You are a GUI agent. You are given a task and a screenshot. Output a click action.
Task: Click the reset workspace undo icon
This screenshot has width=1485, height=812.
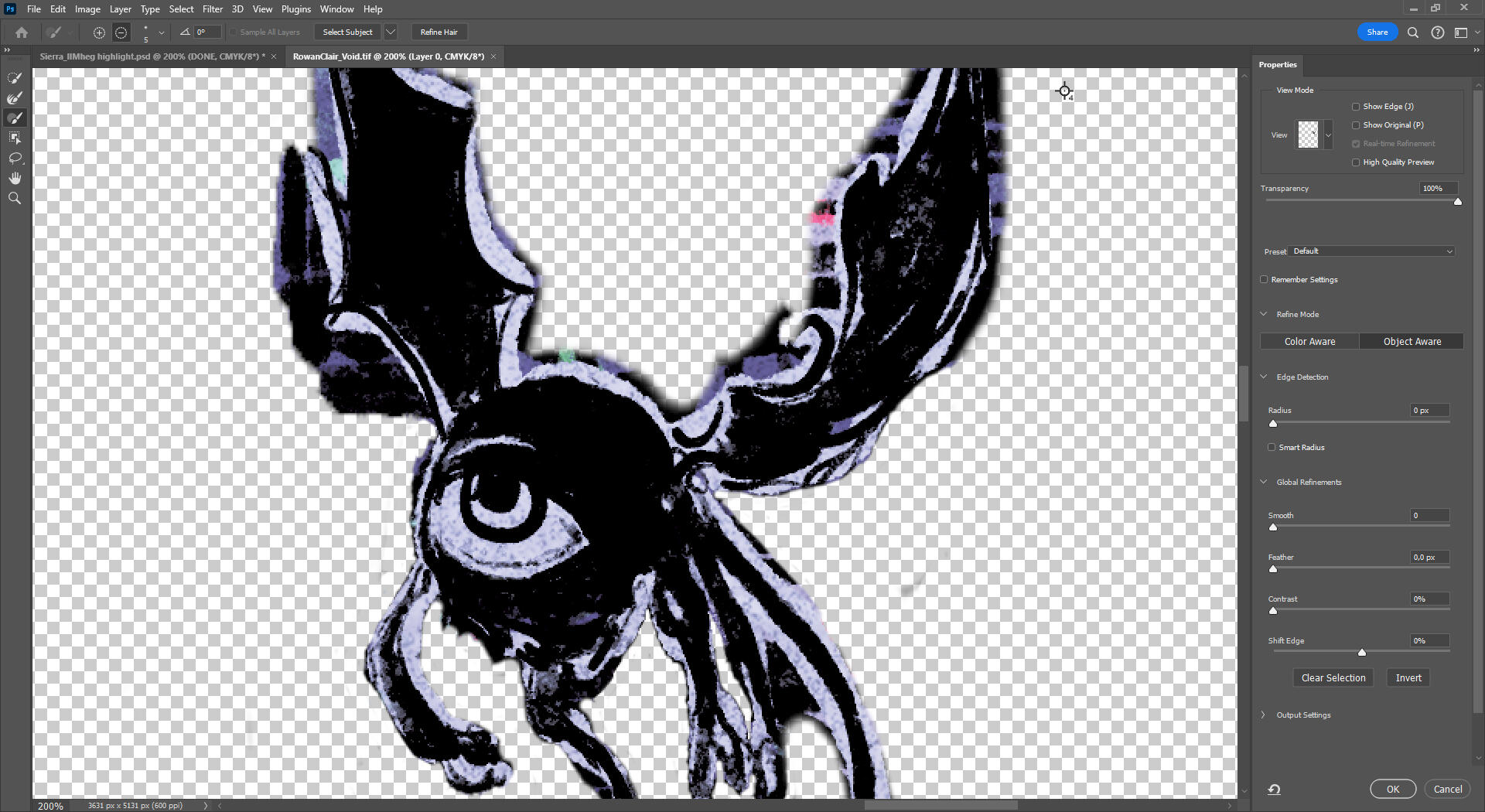pos(1275,790)
